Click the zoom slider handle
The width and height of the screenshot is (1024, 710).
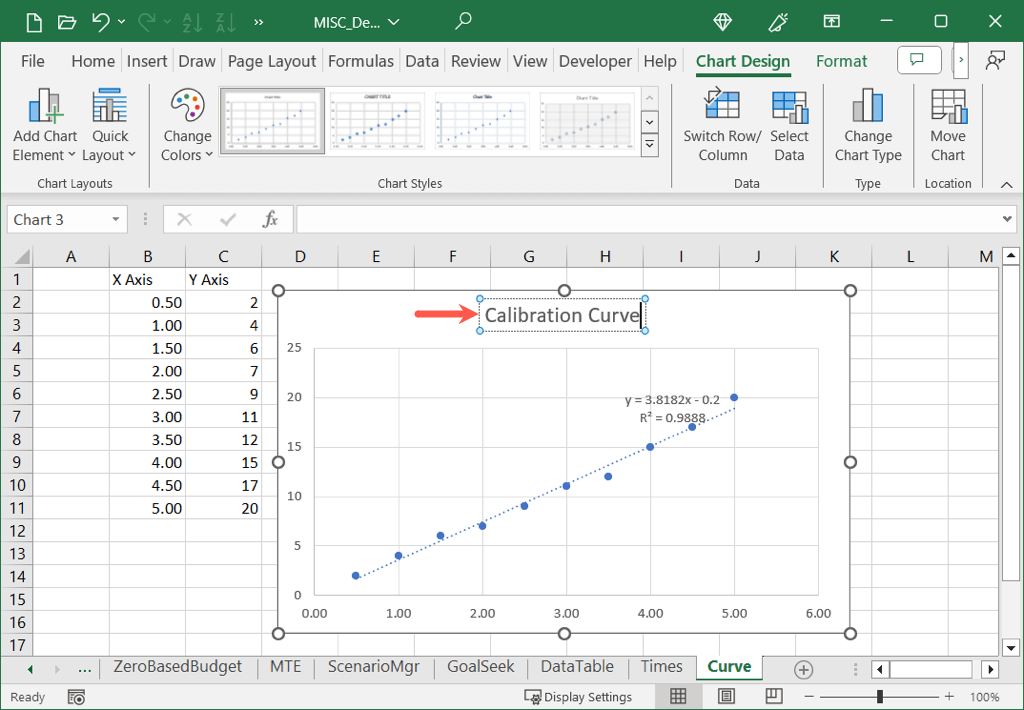(x=880, y=696)
